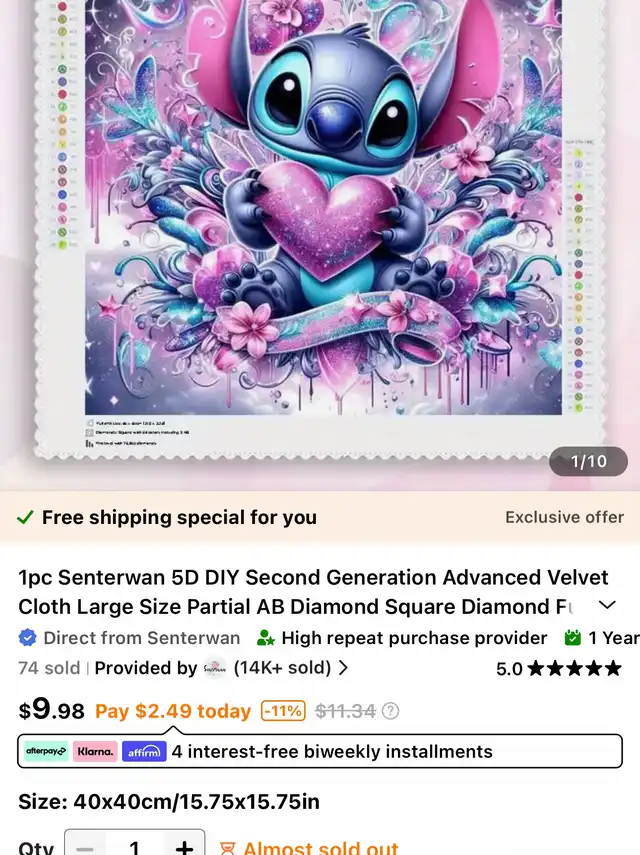The width and height of the screenshot is (640, 855).
Task: Open the 5.0 star rating reviews
Action: pos(559,669)
